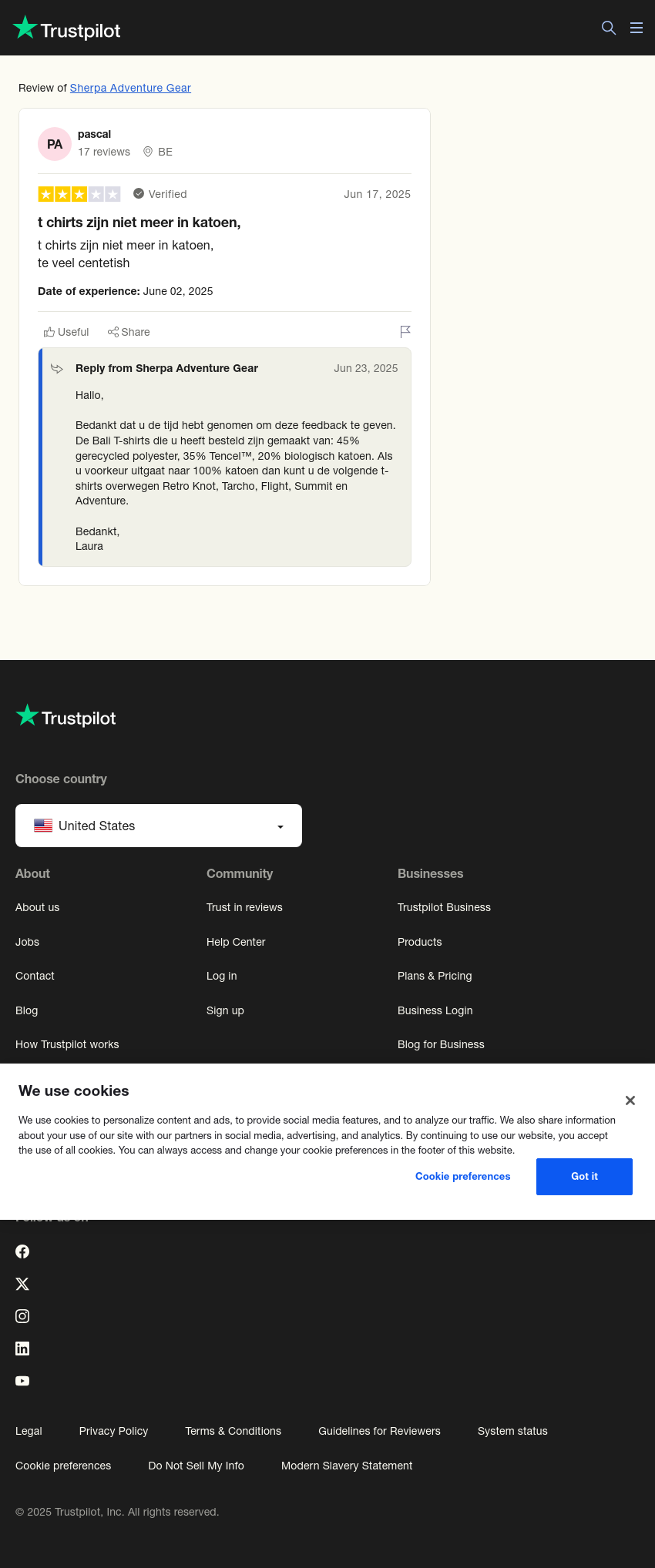
Task: Open the Sherpa Adventure Gear link
Action: coord(130,88)
